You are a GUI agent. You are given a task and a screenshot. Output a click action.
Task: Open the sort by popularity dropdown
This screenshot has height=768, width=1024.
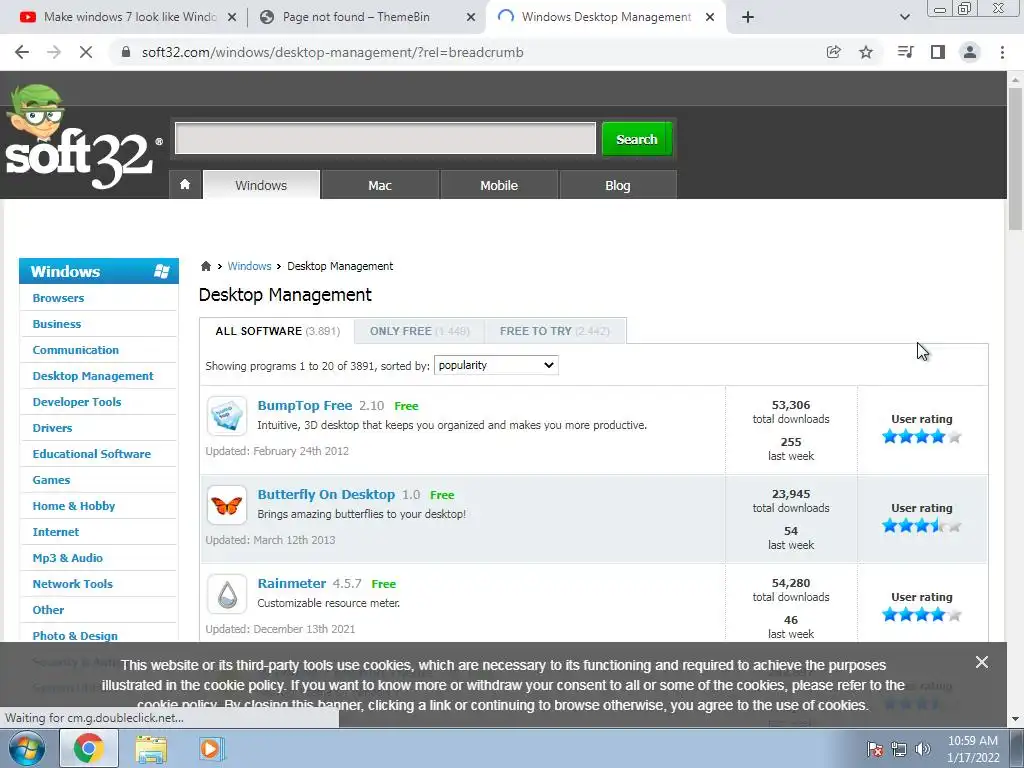pyautogui.click(x=496, y=365)
